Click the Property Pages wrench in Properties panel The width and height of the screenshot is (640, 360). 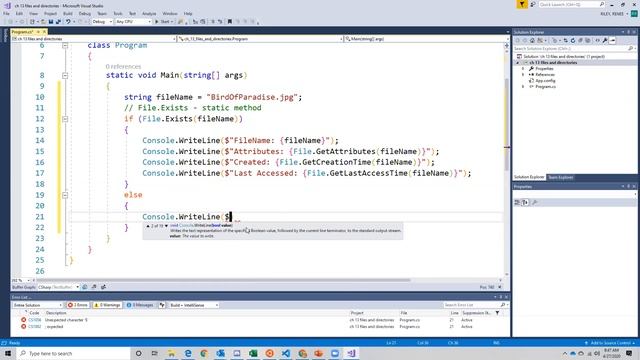(x=534, y=202)
